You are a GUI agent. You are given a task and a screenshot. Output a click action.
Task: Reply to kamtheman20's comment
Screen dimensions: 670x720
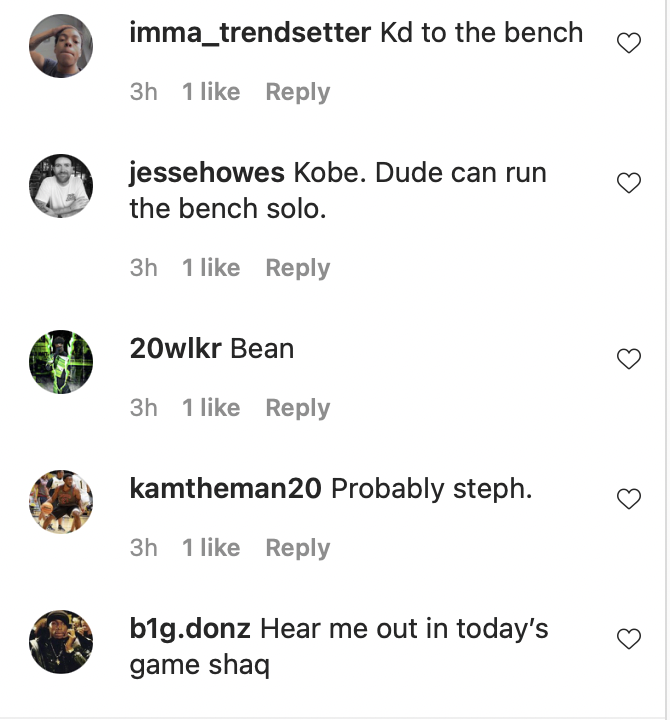tap(297, 548)
